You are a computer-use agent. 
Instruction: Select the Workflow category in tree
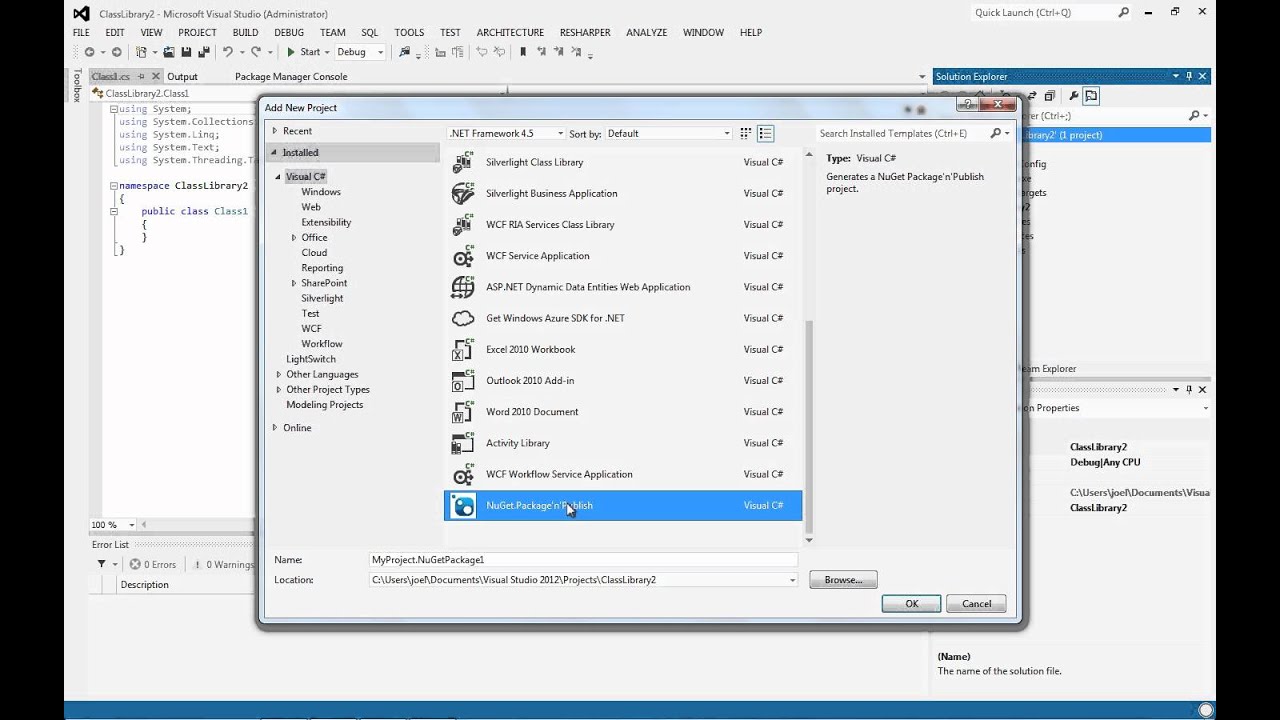pyautogui.click(x=322, y=344)
